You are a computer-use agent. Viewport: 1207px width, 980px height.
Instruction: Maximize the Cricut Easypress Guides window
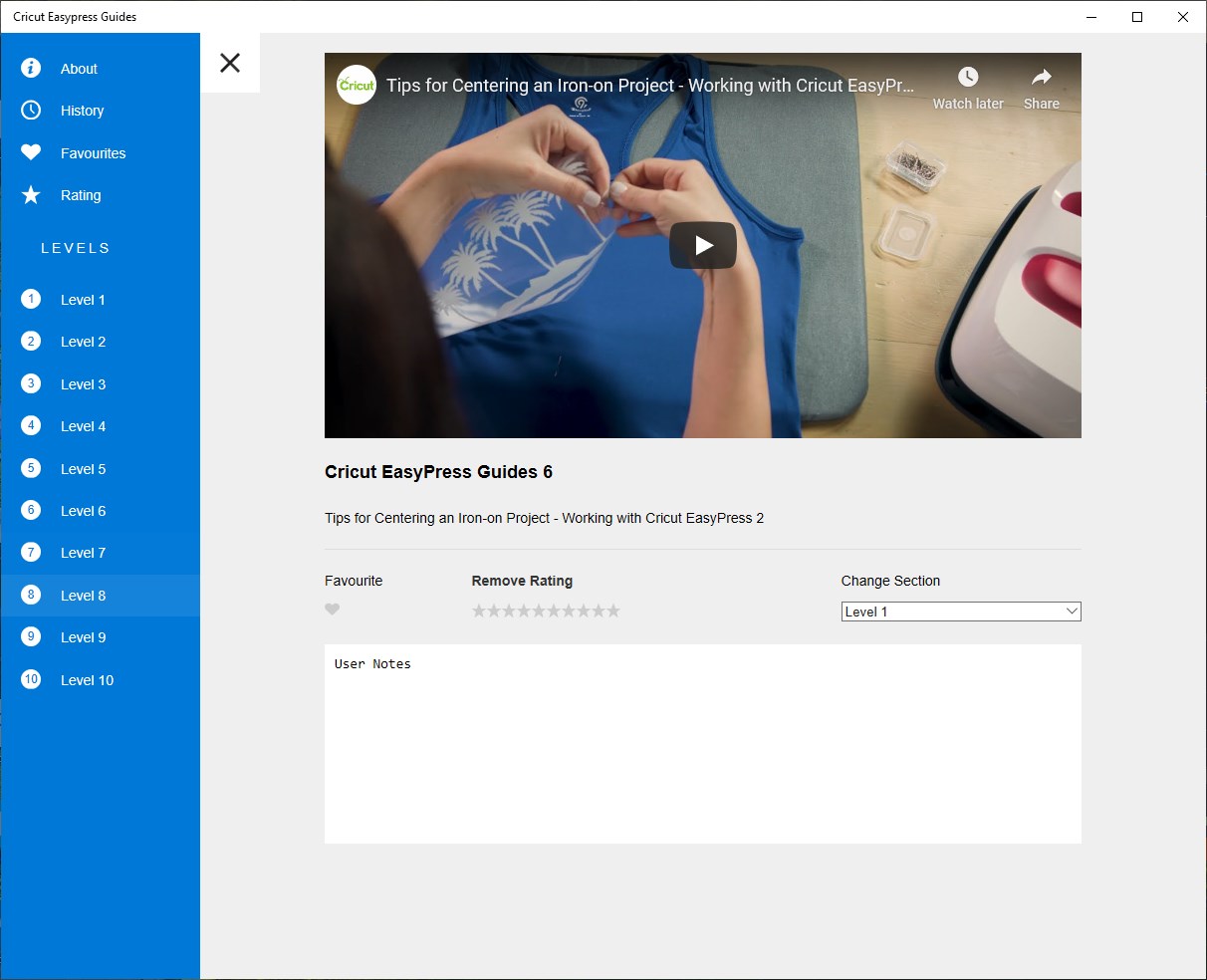(1137, 17)
